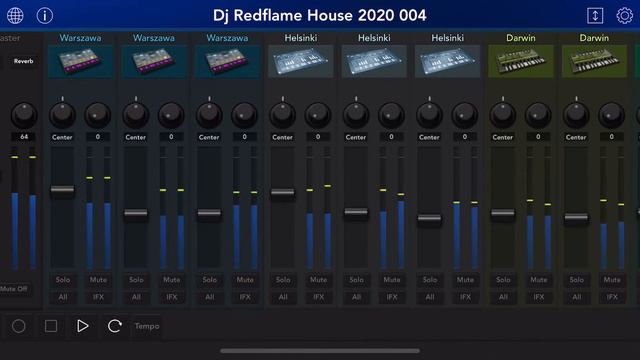Start playback with the play button
Screen dimensions: 640x360
(83, 326)
